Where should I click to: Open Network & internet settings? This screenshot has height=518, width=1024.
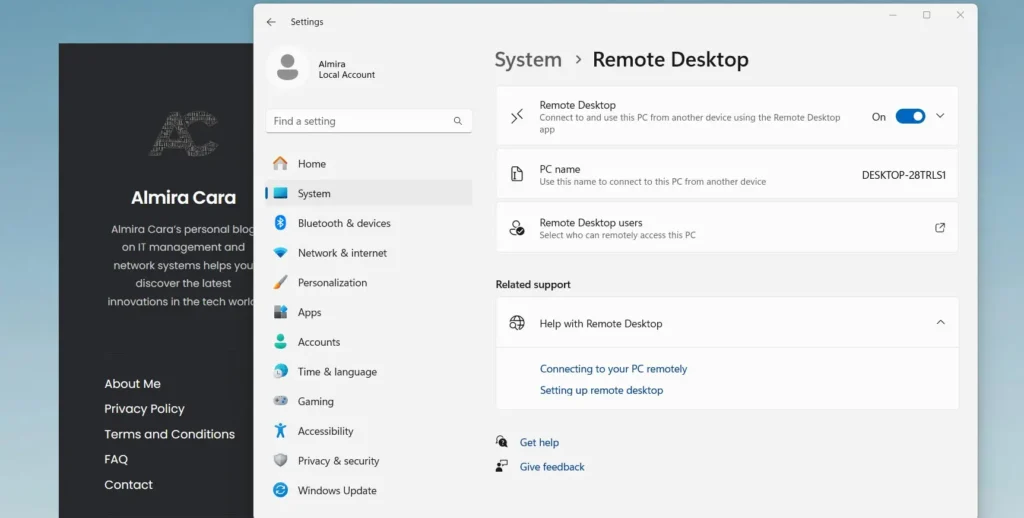point(368,253)
